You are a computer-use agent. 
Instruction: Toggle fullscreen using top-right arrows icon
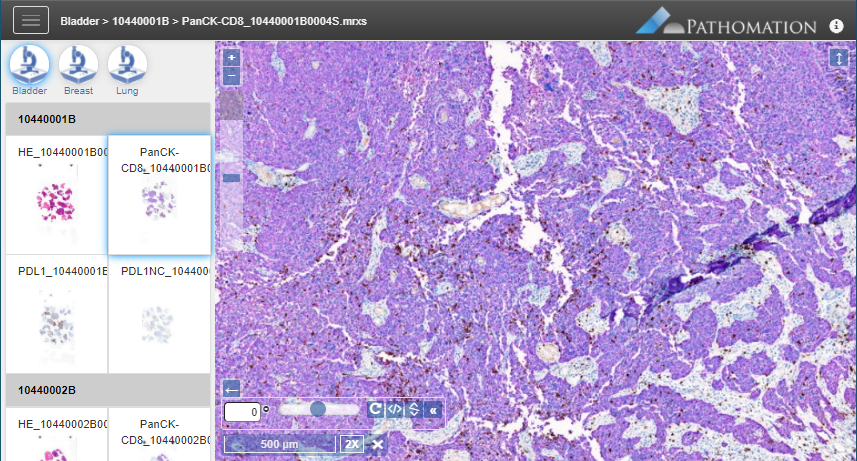click(838, 59)
